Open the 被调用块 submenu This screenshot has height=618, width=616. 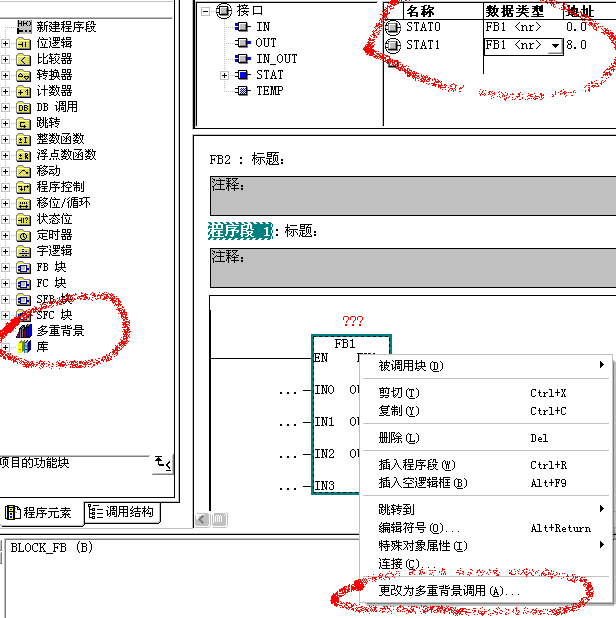coord(487,366)
